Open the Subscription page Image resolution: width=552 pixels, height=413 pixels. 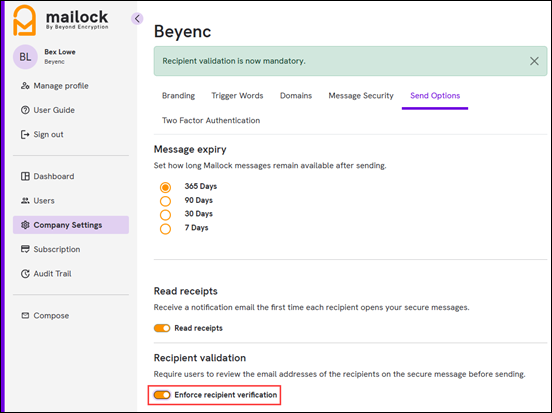pos(57,249)
